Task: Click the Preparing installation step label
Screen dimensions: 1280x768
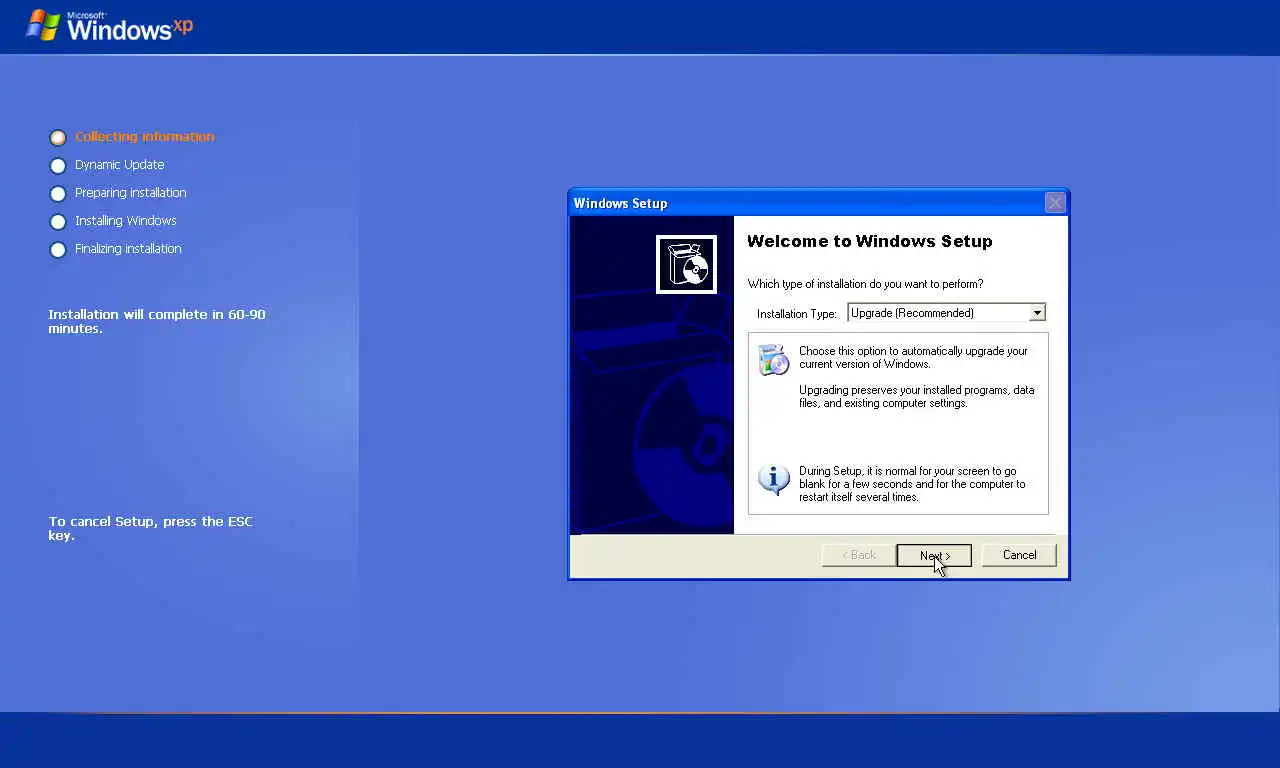Action: tap(130, 193)
